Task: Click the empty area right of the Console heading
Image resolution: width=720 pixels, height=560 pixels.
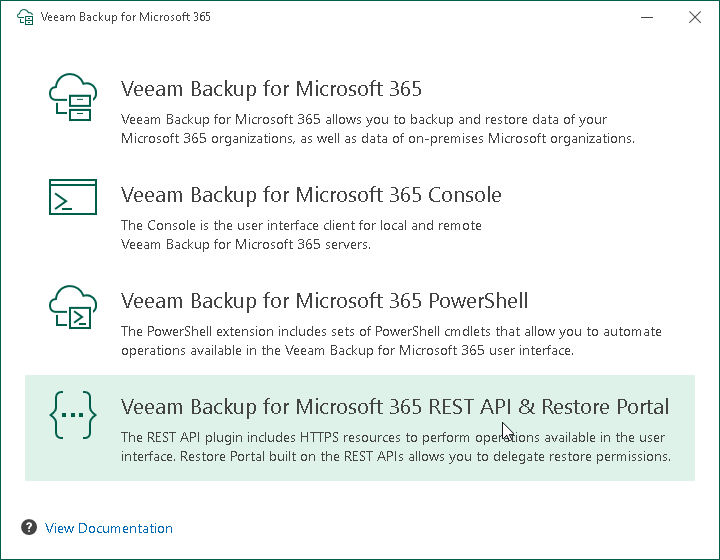Action: (x=600, y=196)
